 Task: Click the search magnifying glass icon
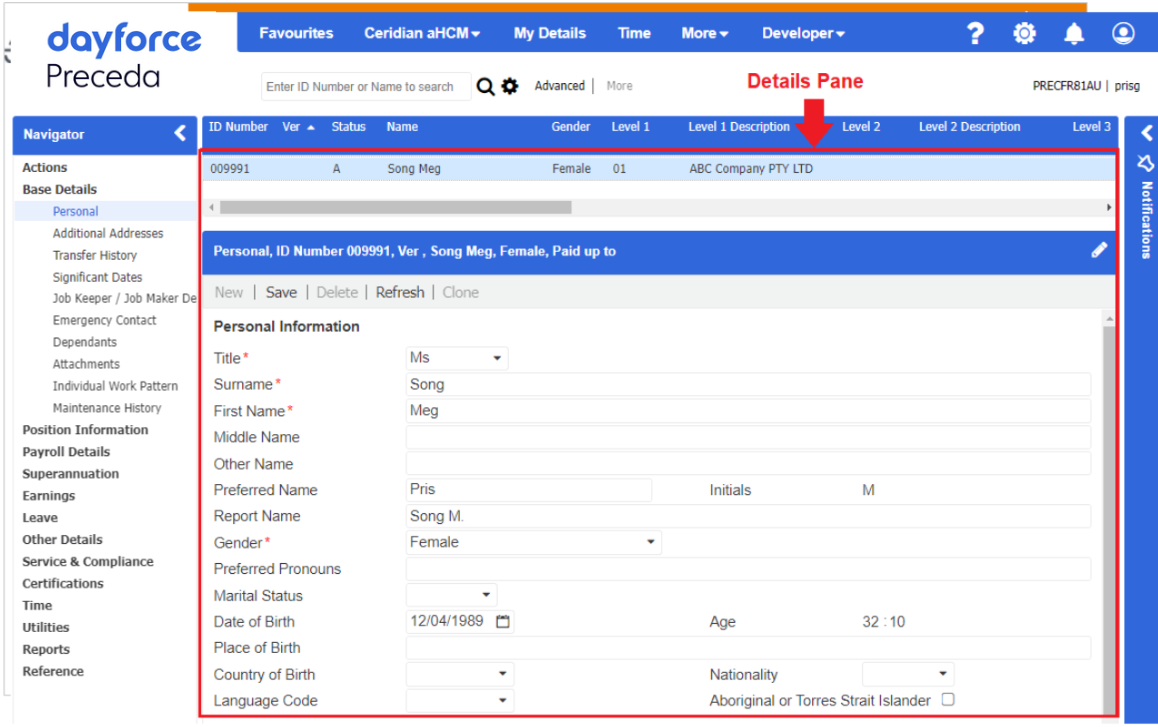485,87
